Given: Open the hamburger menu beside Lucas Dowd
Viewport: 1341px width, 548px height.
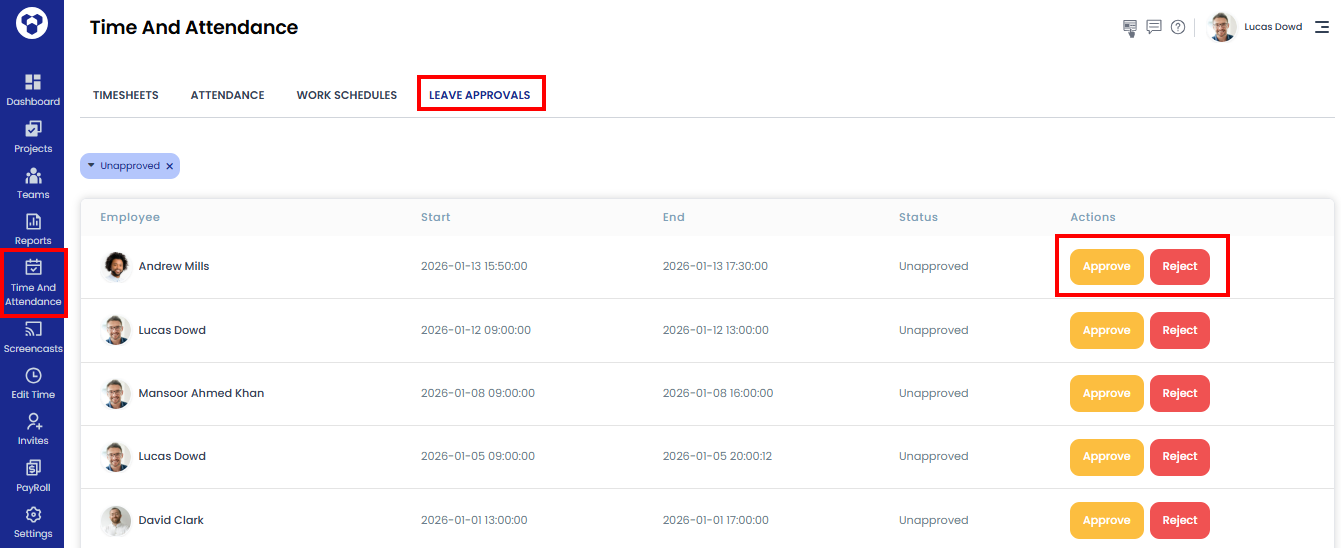Looking at the screenshot, I should tap(1322, 27).
